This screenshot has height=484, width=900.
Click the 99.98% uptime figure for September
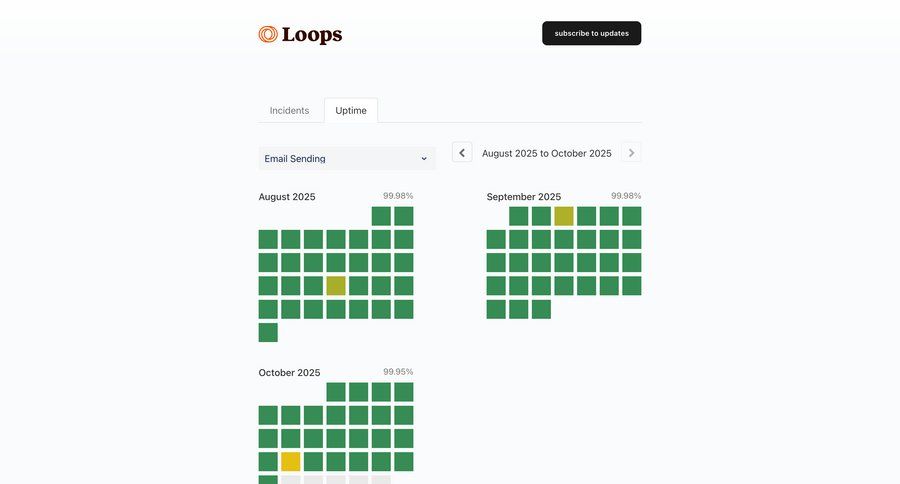[626, 196]
